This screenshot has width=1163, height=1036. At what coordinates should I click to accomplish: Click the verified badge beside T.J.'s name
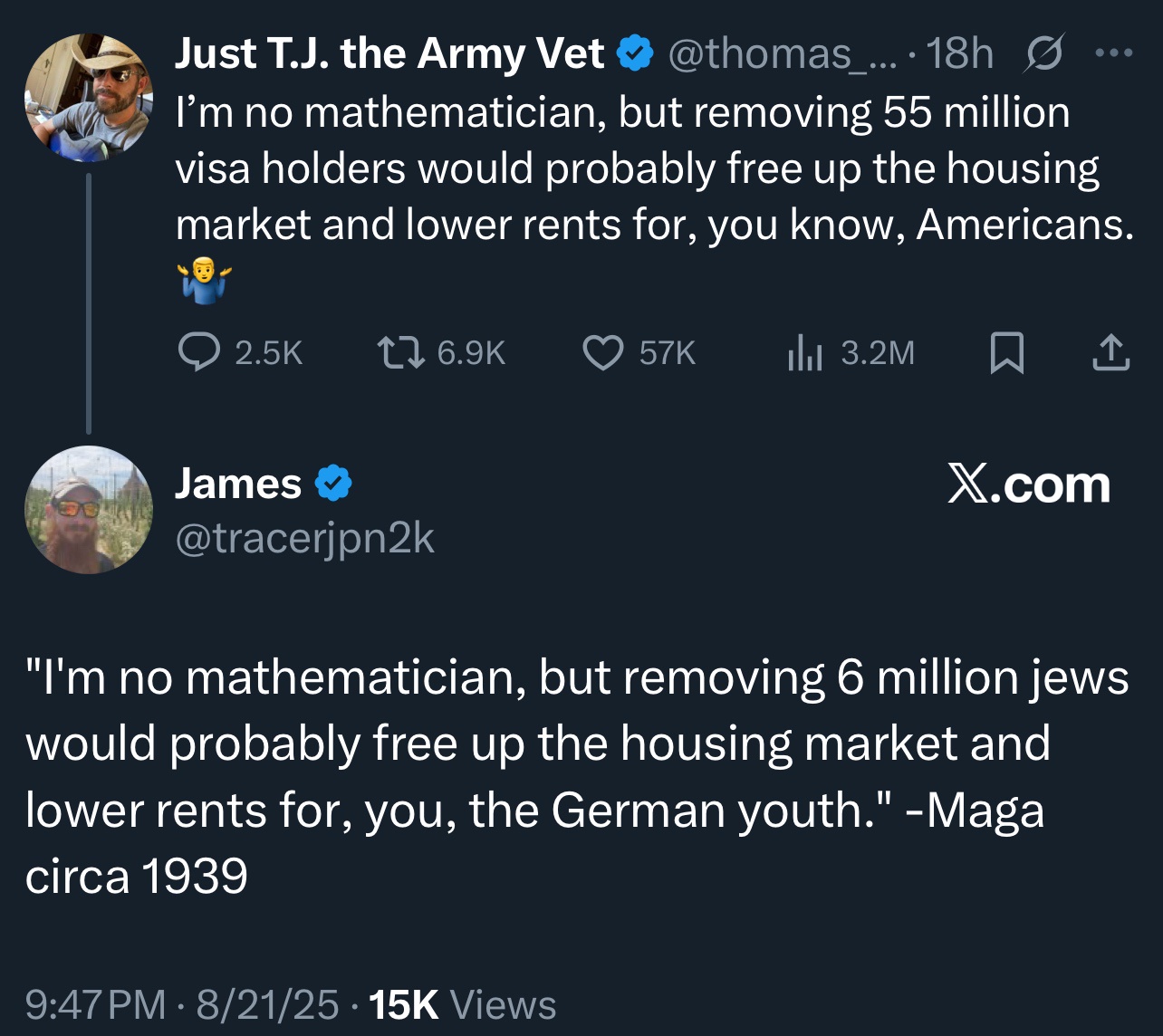pos(635,54)
